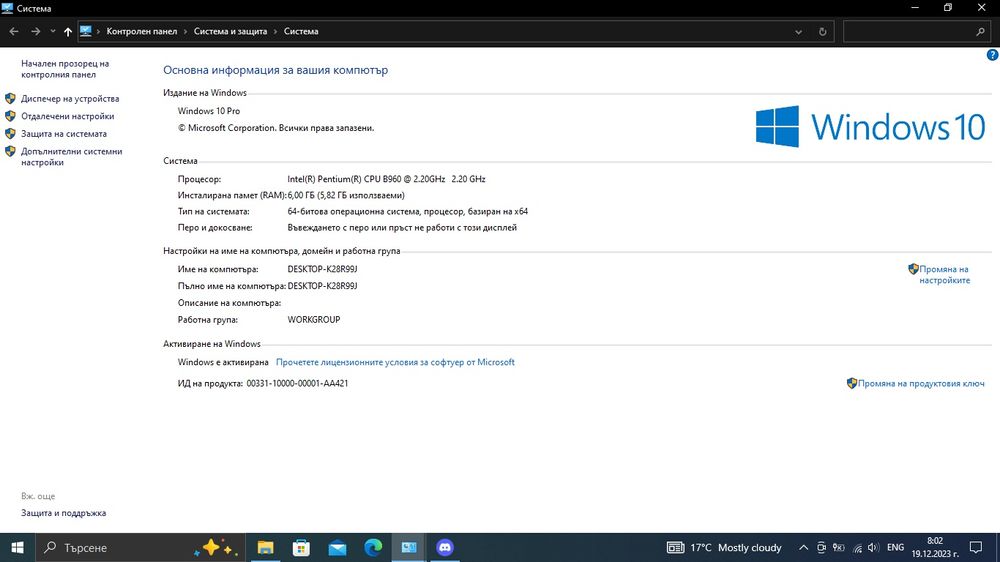Open Discord from taskbar
The height and width of the screenshot is (562, 1000).
[445, 547]
